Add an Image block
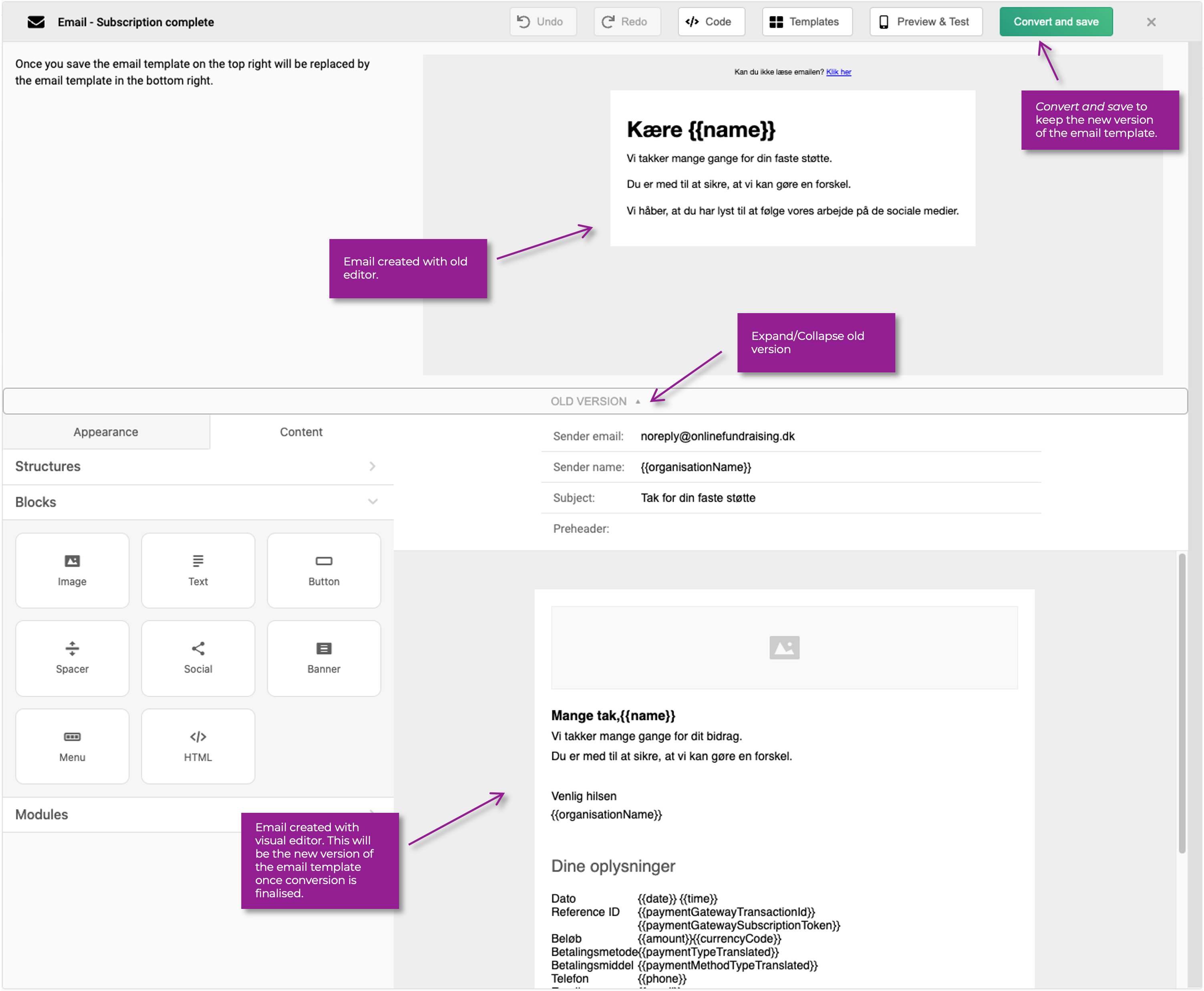This screenshot has width=1204, height=991. [x=72, y=570]
